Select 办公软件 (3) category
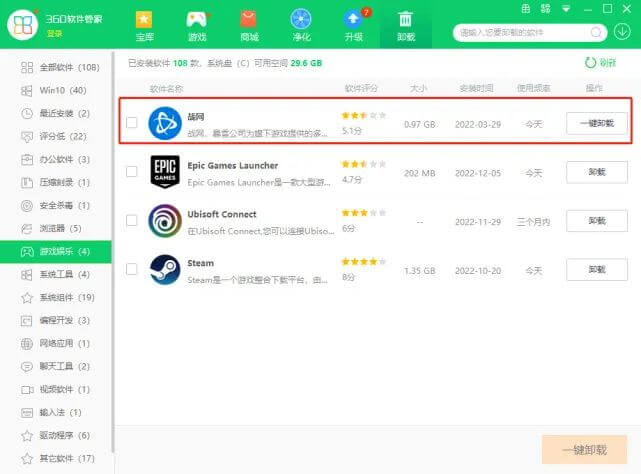The width and height of the screenshot is (641, 474). [56, 159]
